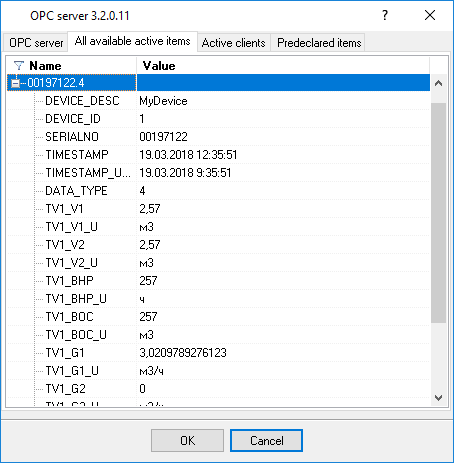Select the DEVICE_ID item
This screenshot has width=454, height=463.
click(73, 119)
